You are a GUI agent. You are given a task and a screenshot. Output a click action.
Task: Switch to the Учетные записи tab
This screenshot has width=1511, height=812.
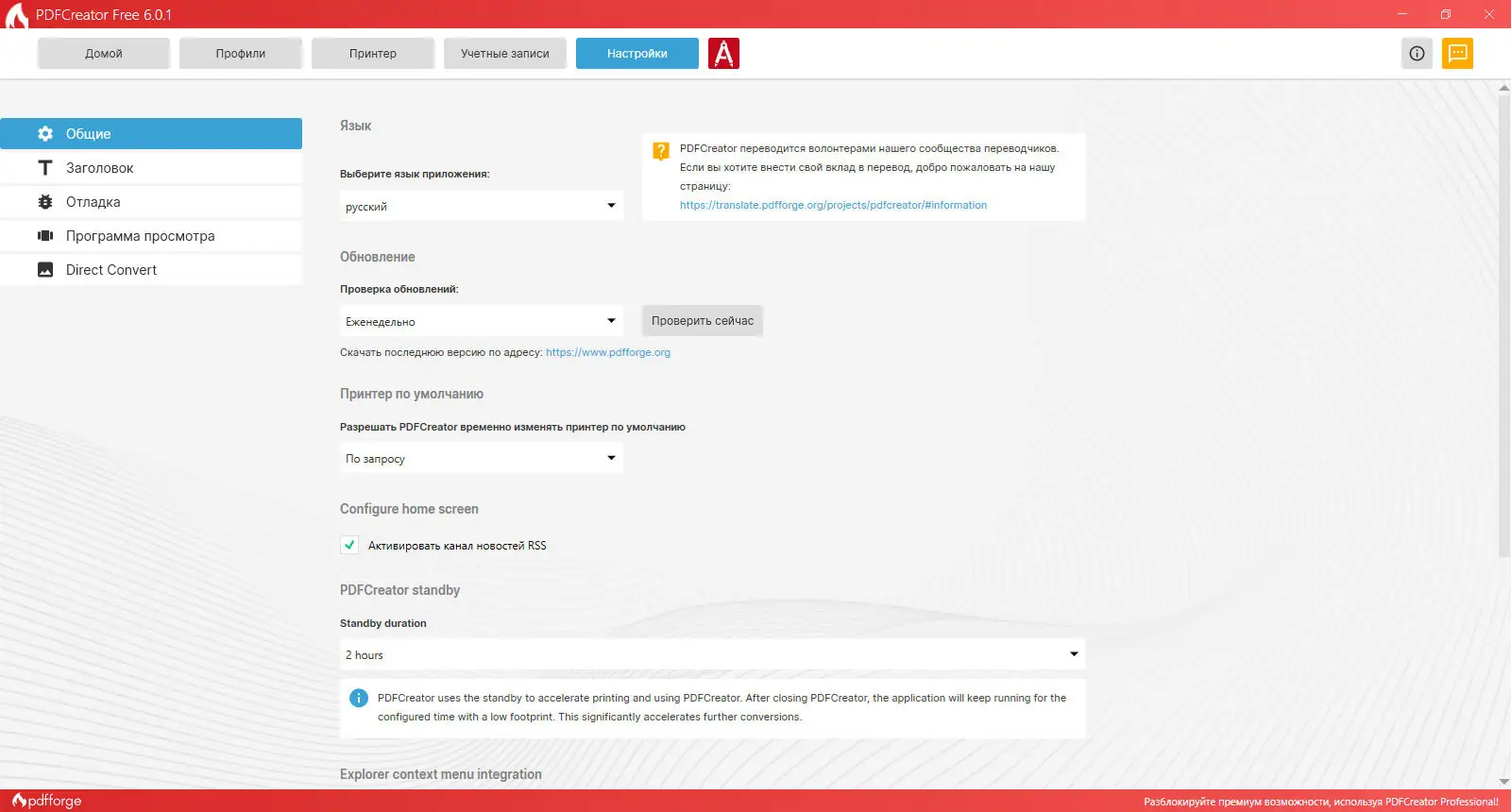(505, 54)
